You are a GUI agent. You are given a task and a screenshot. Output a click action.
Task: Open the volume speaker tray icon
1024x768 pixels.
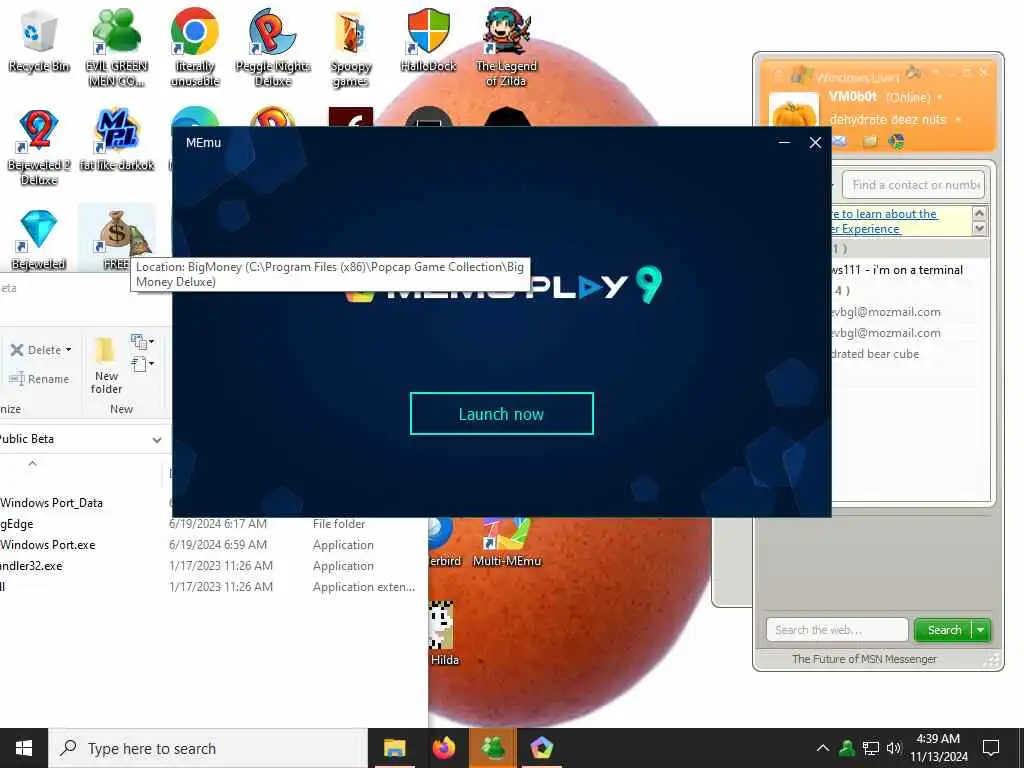pyautogui.click(x=894, y=748)
